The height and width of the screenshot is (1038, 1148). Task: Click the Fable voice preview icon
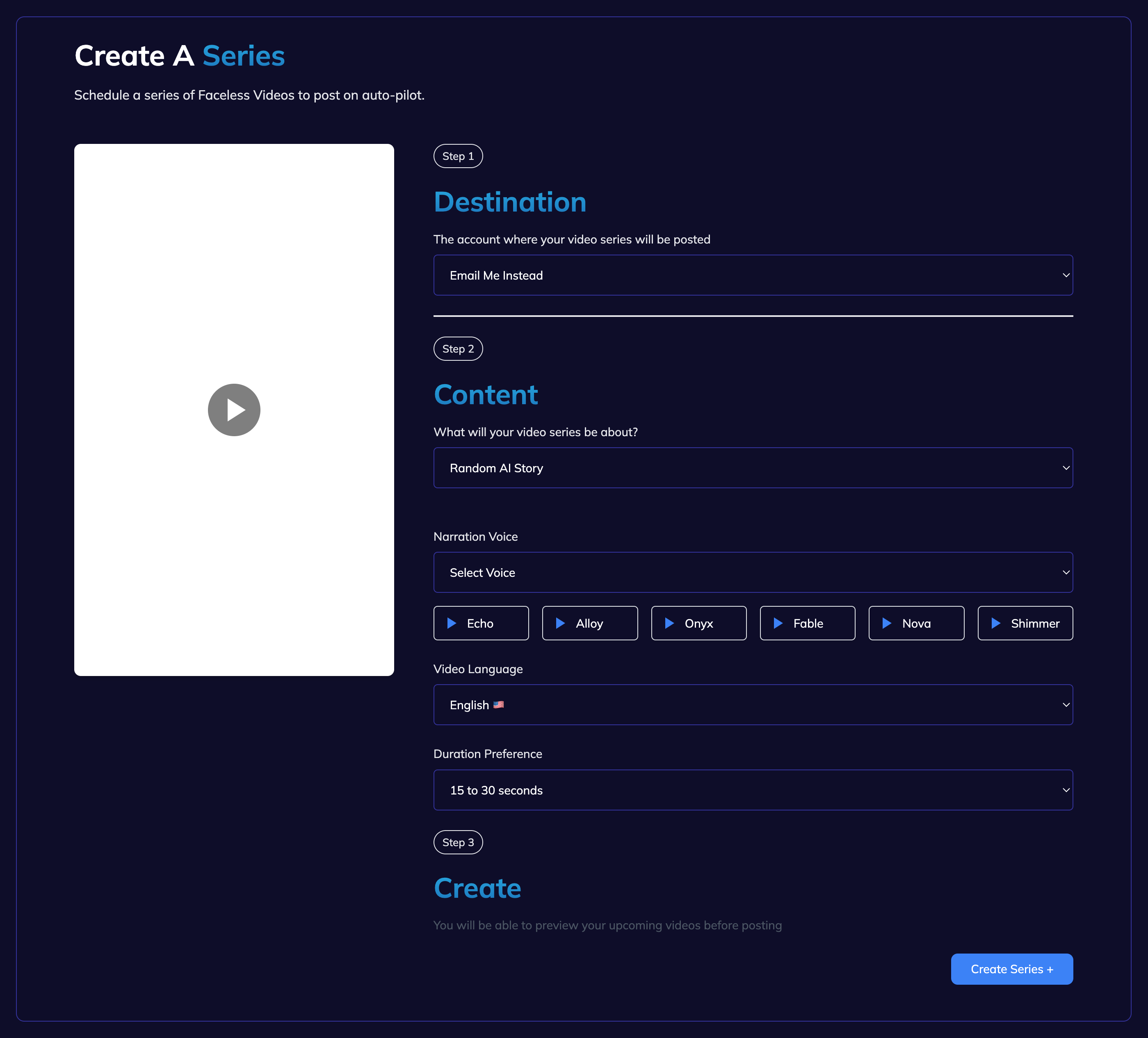click(x=779, y=623)
